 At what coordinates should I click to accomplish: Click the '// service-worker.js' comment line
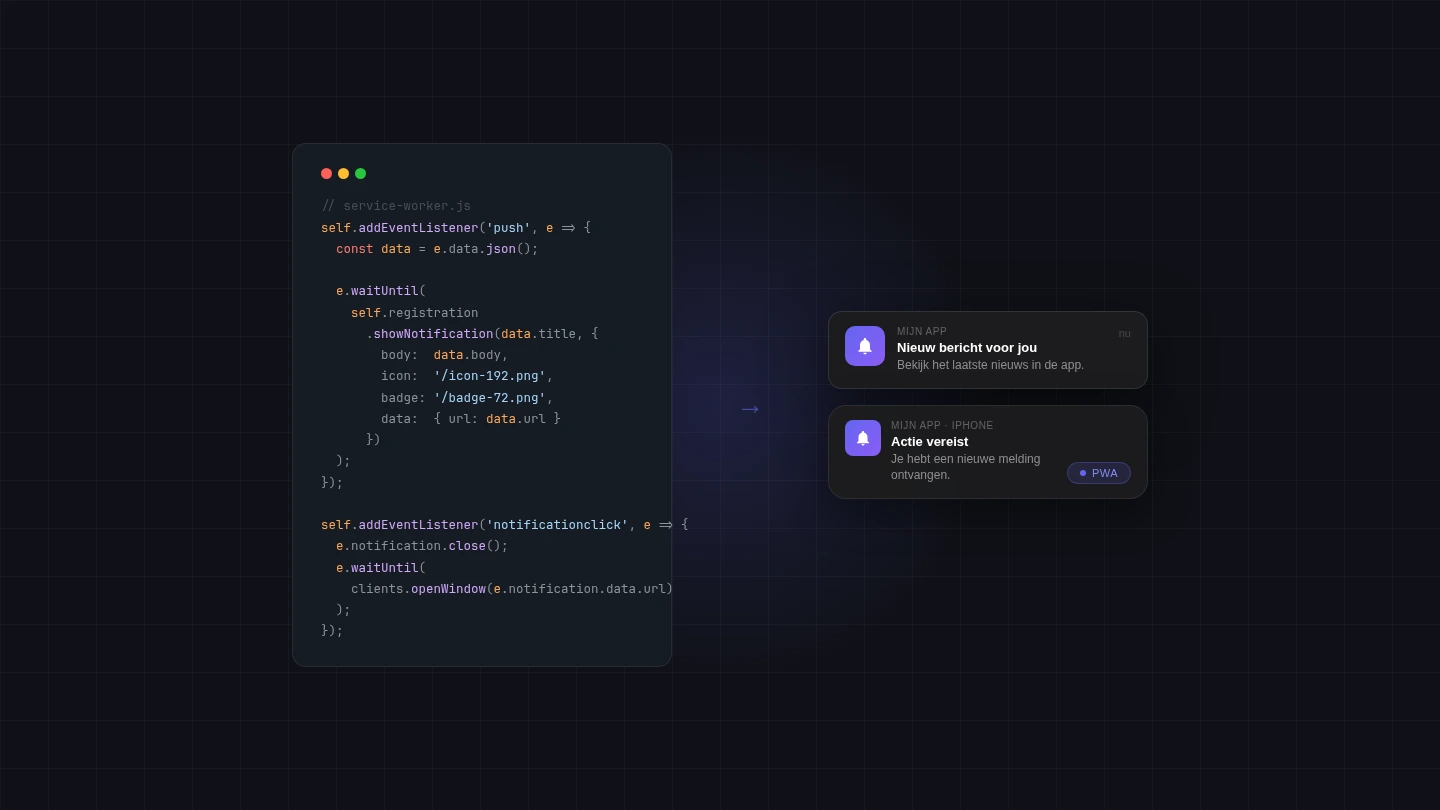coord(396,206)
